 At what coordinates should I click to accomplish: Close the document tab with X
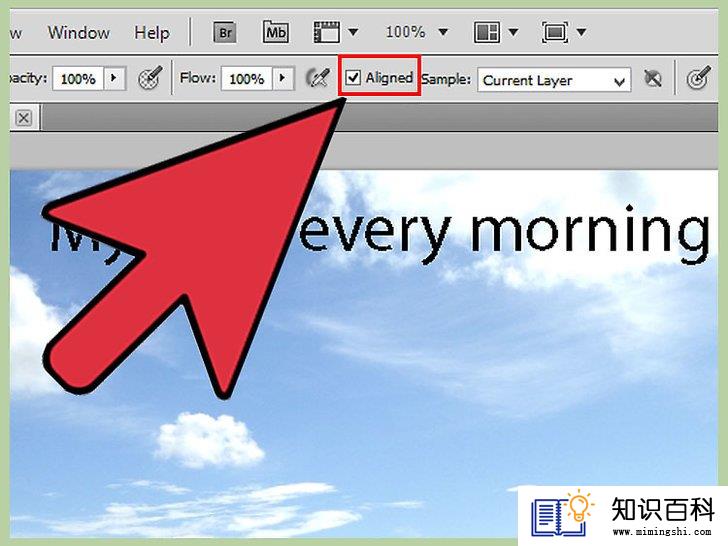(24, 118)
